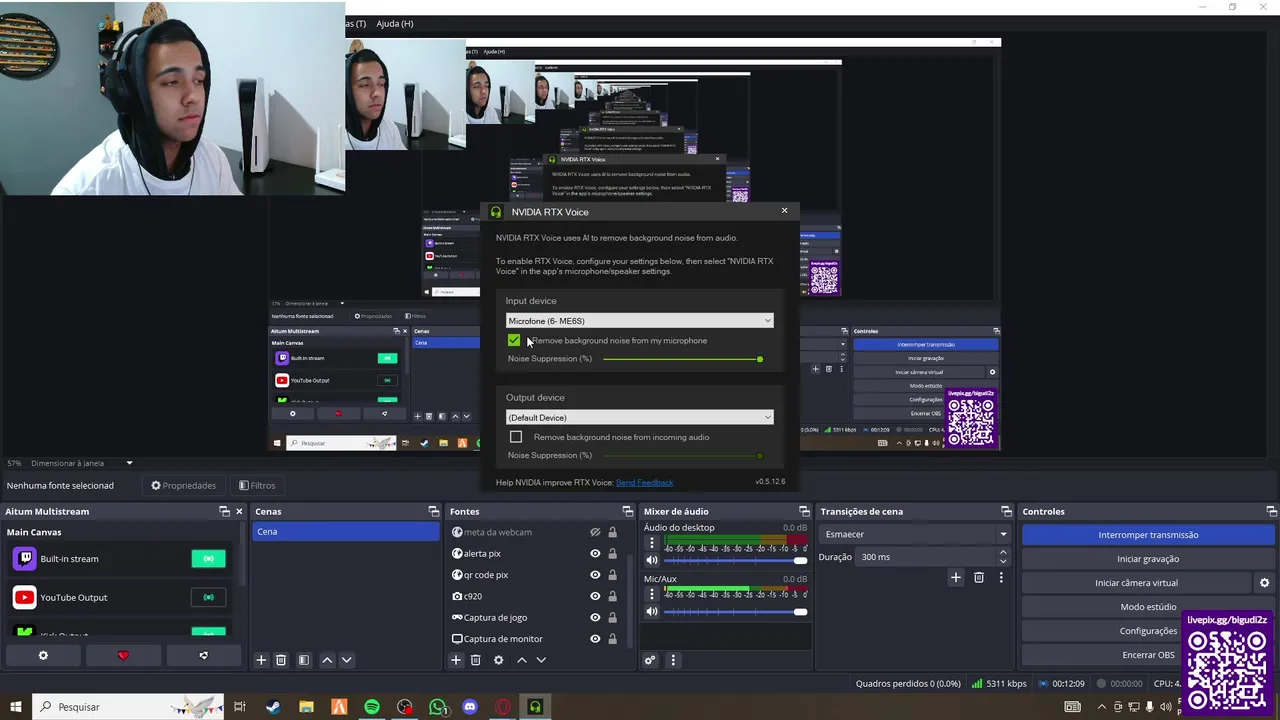Open Output device Default Device dropdown
The image size is (1280, 720).
coord(639,417)
